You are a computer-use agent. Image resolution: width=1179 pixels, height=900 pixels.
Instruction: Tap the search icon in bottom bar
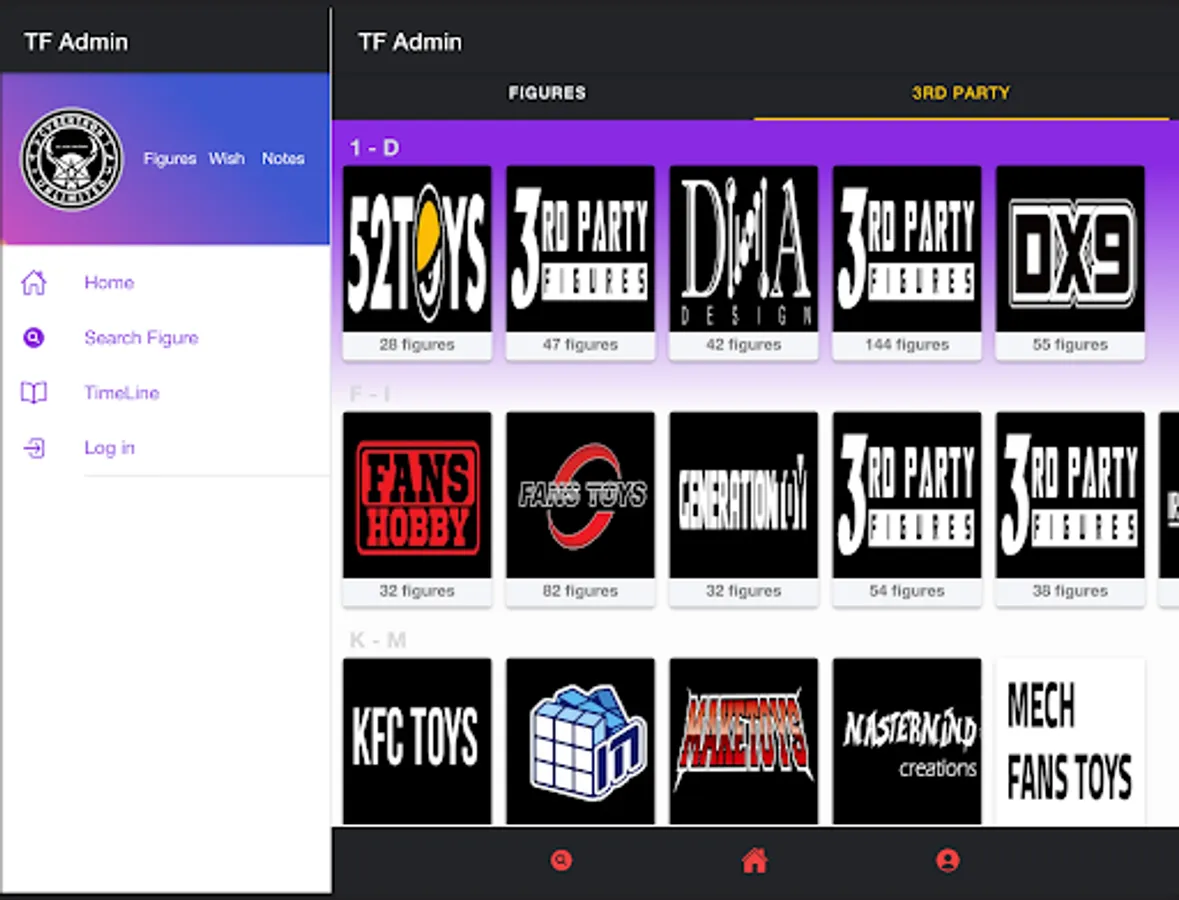561,860
